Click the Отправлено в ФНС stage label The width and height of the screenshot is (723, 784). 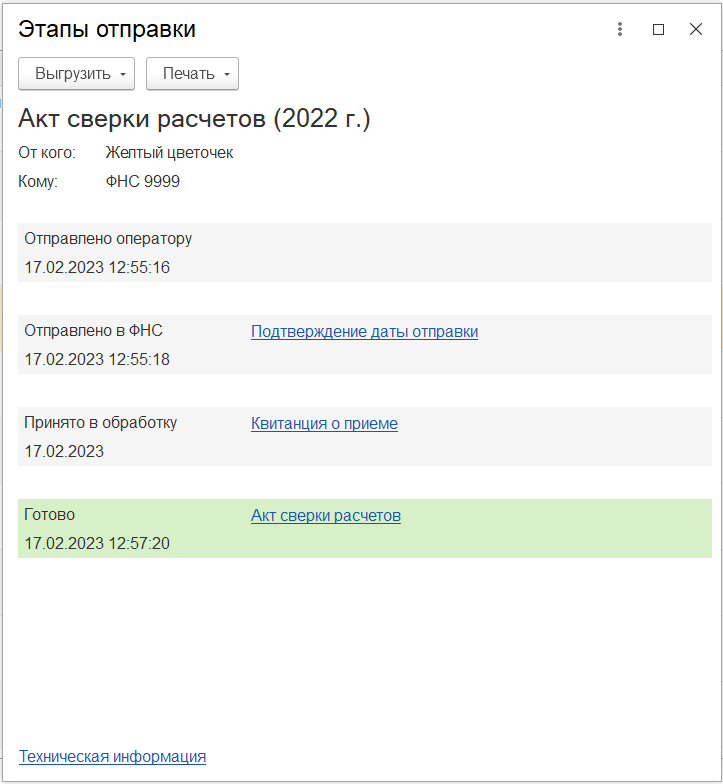(x=93, y=331)
